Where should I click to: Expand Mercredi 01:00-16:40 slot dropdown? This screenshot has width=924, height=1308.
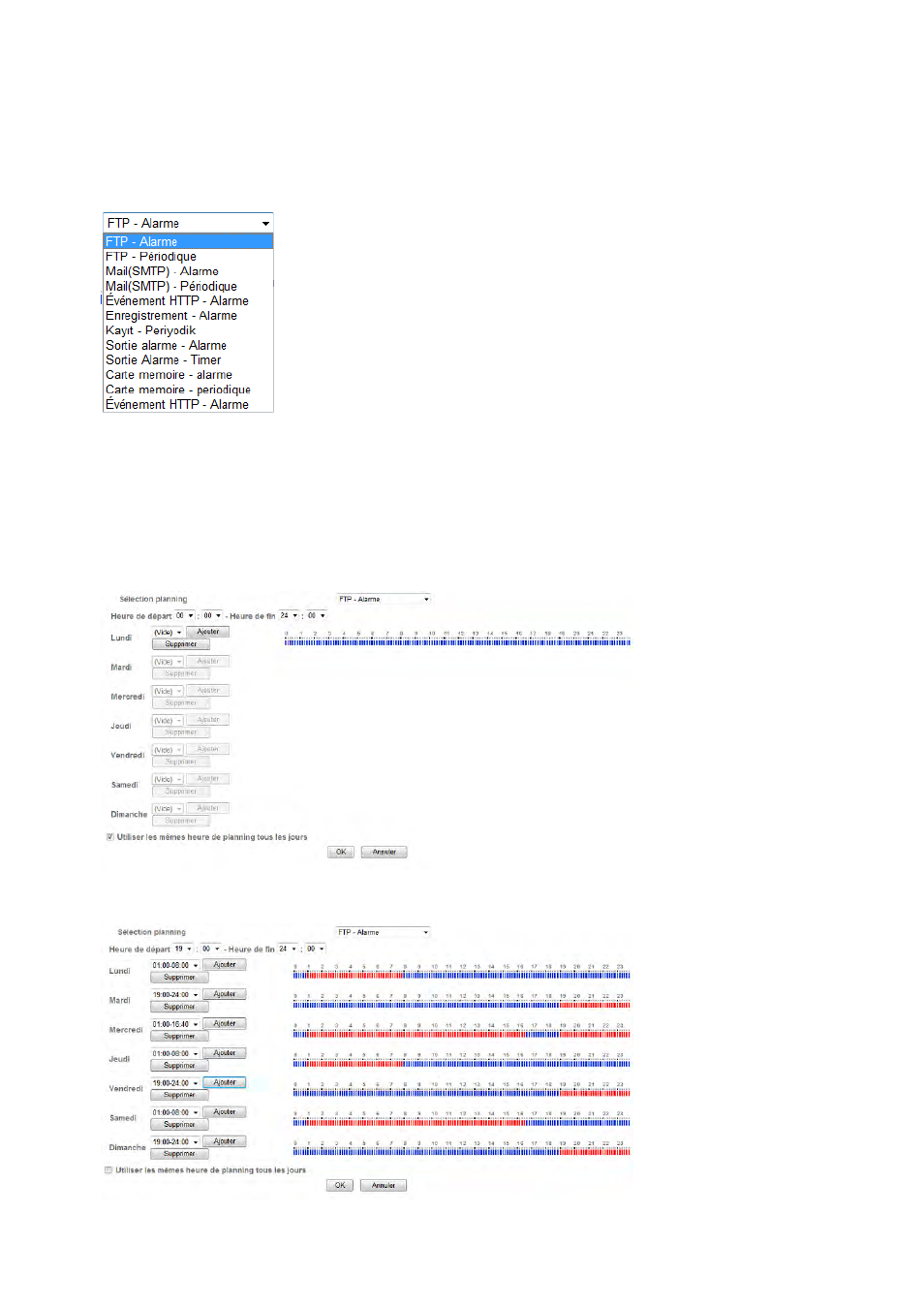click(x=175, y=1024)
